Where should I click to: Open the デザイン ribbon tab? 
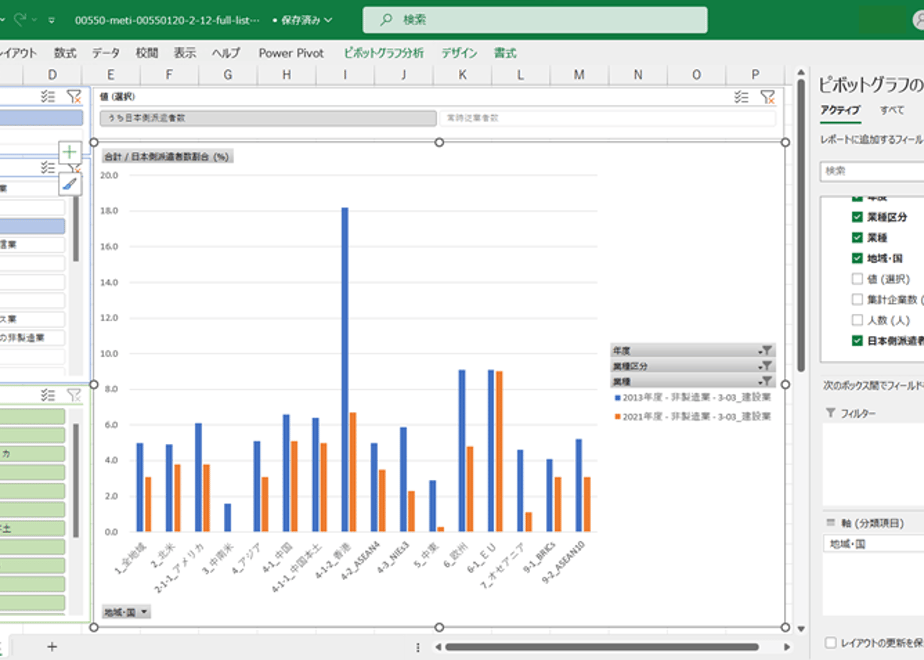coord(460,53)
